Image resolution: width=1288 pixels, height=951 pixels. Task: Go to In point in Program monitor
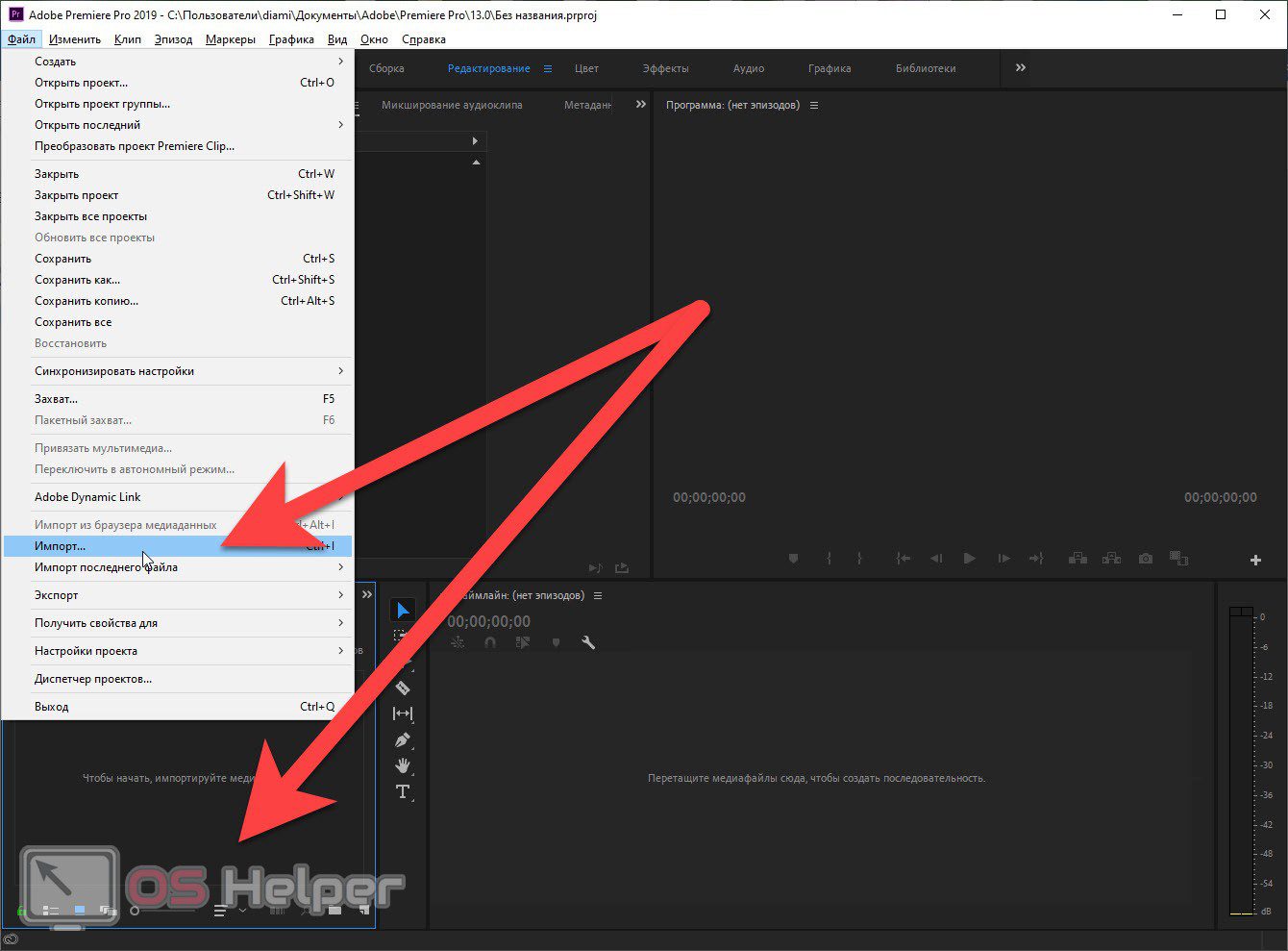[903, 559]
